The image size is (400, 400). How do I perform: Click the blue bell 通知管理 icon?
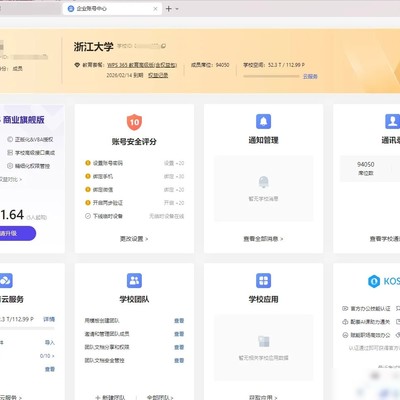(263, 121)
